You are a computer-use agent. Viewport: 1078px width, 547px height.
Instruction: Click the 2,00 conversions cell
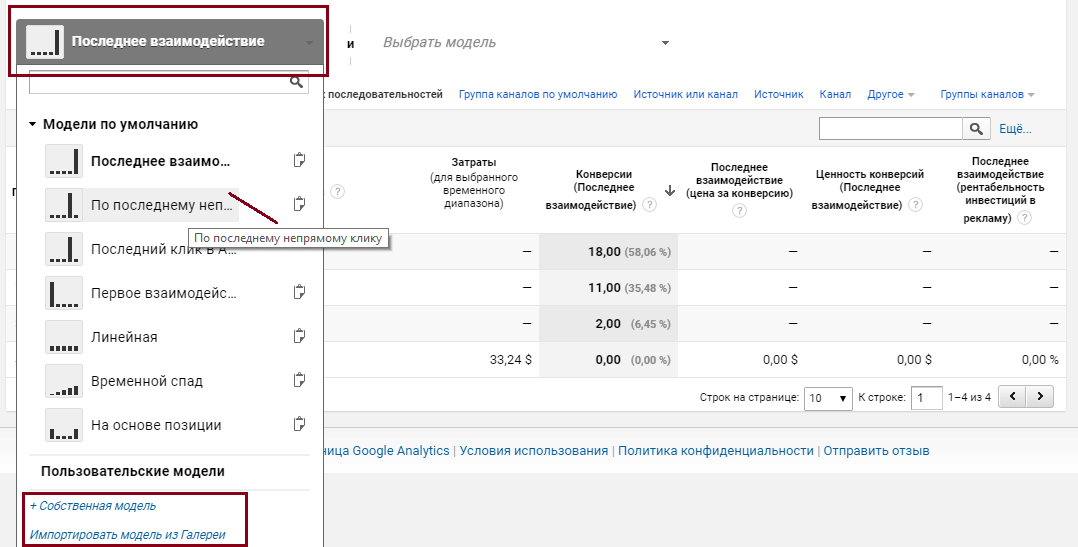[608, 324]
